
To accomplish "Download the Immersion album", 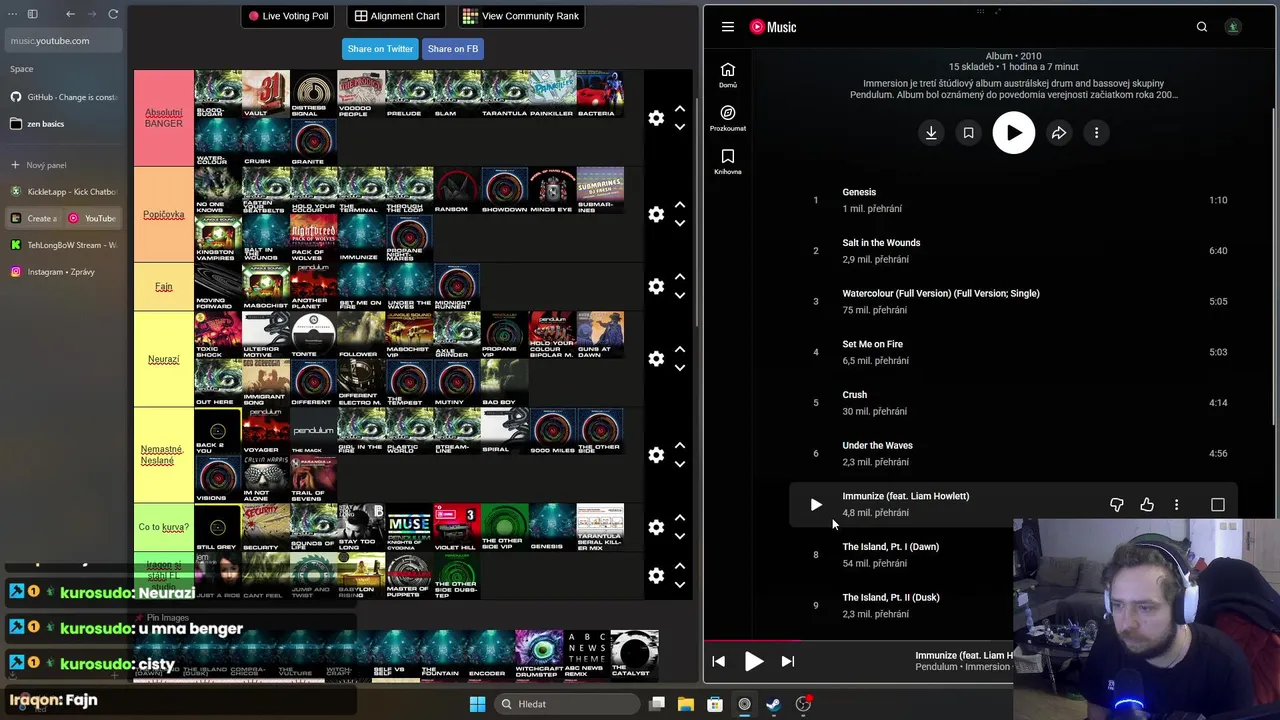I will tap(931, 133).
